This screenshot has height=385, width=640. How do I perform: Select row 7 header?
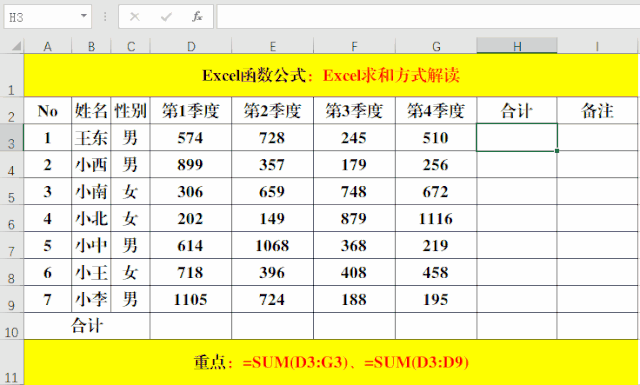11,245
